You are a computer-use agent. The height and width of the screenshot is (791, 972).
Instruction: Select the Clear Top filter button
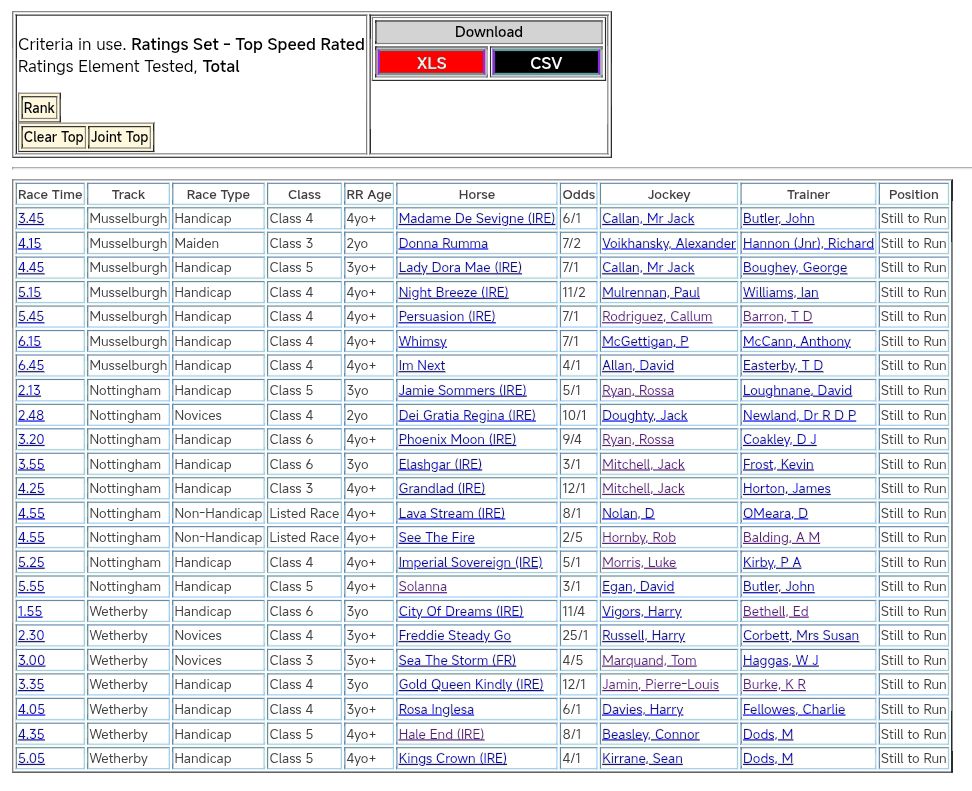point(53,137)
